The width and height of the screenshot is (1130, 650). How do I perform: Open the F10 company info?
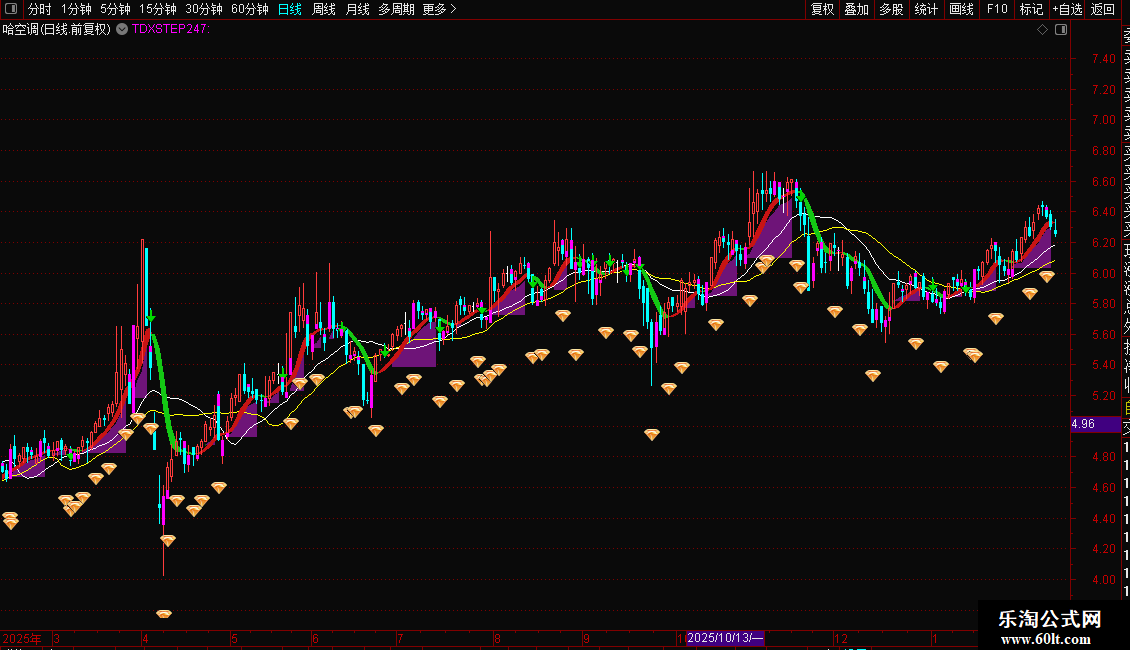click(997, 9)
